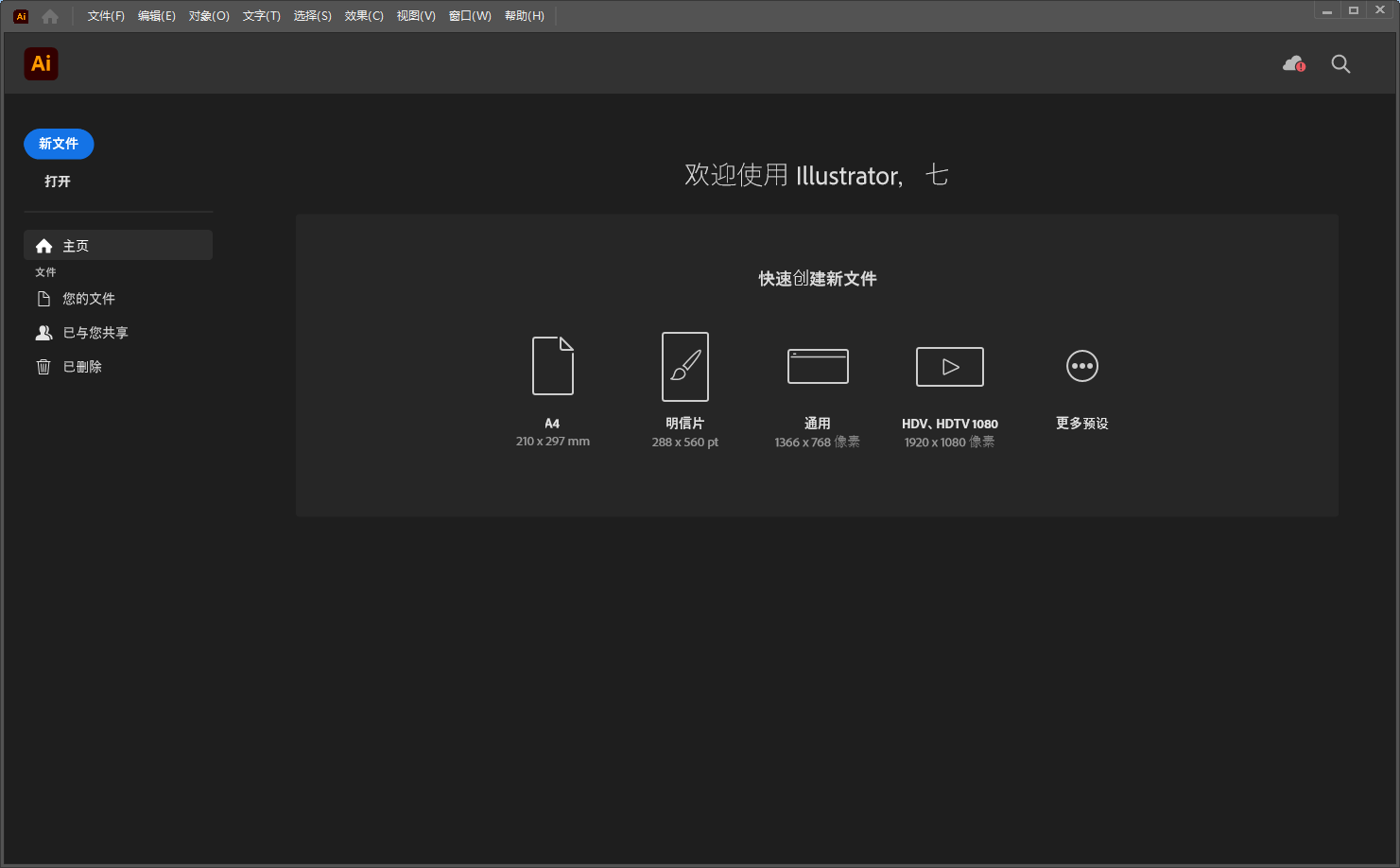1400x868 pixels.
Task: Open the 文件(F) menu
Action: (x=104, y=15)
